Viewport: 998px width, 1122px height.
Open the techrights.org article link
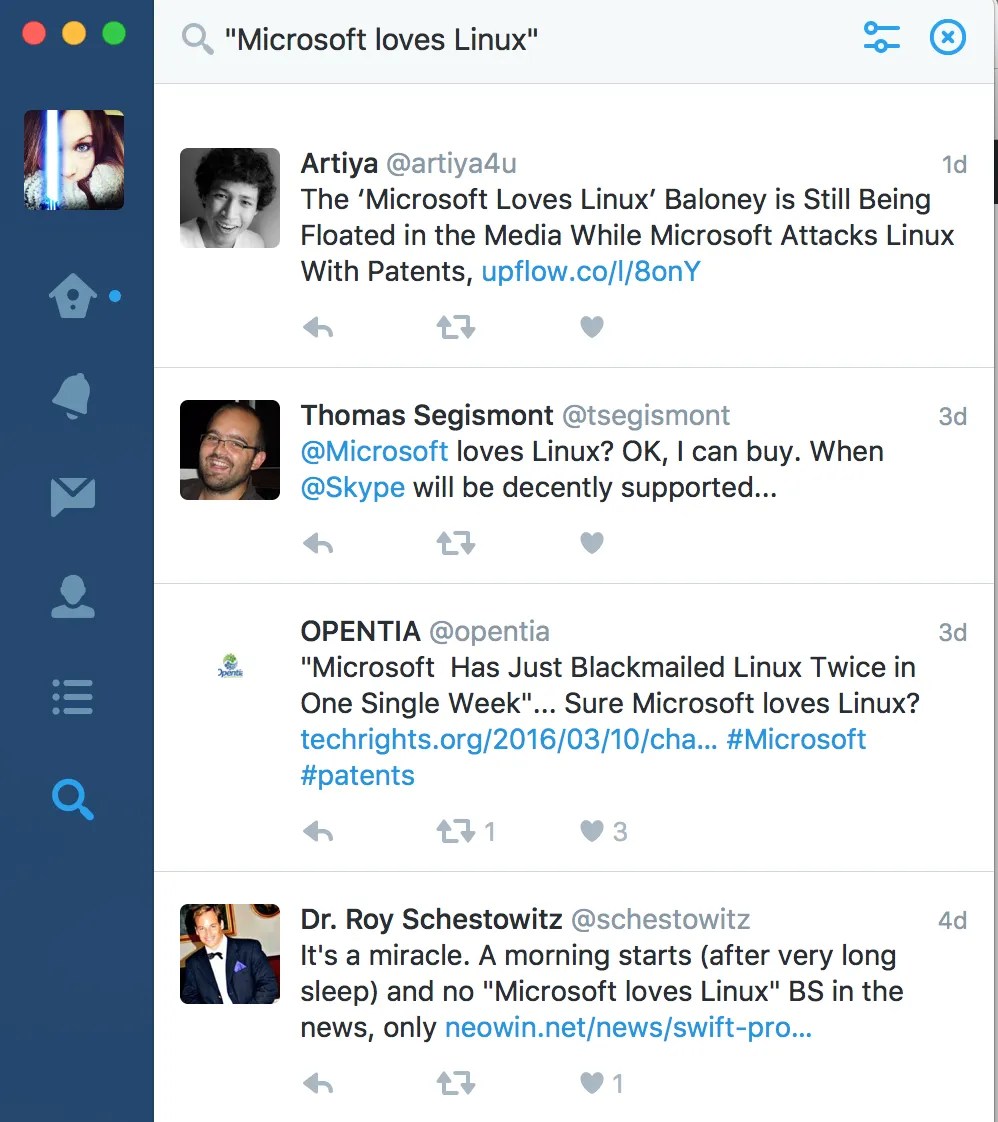[509, 739]
